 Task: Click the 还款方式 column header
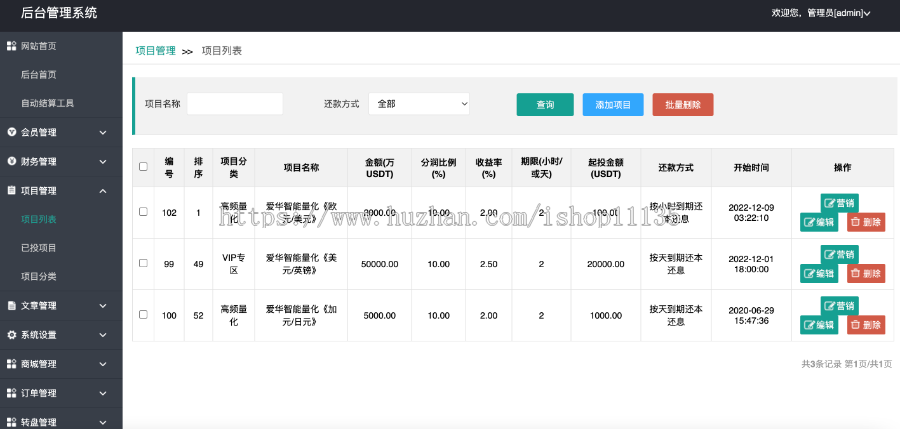pyautogui.click(x=676, y=168)
